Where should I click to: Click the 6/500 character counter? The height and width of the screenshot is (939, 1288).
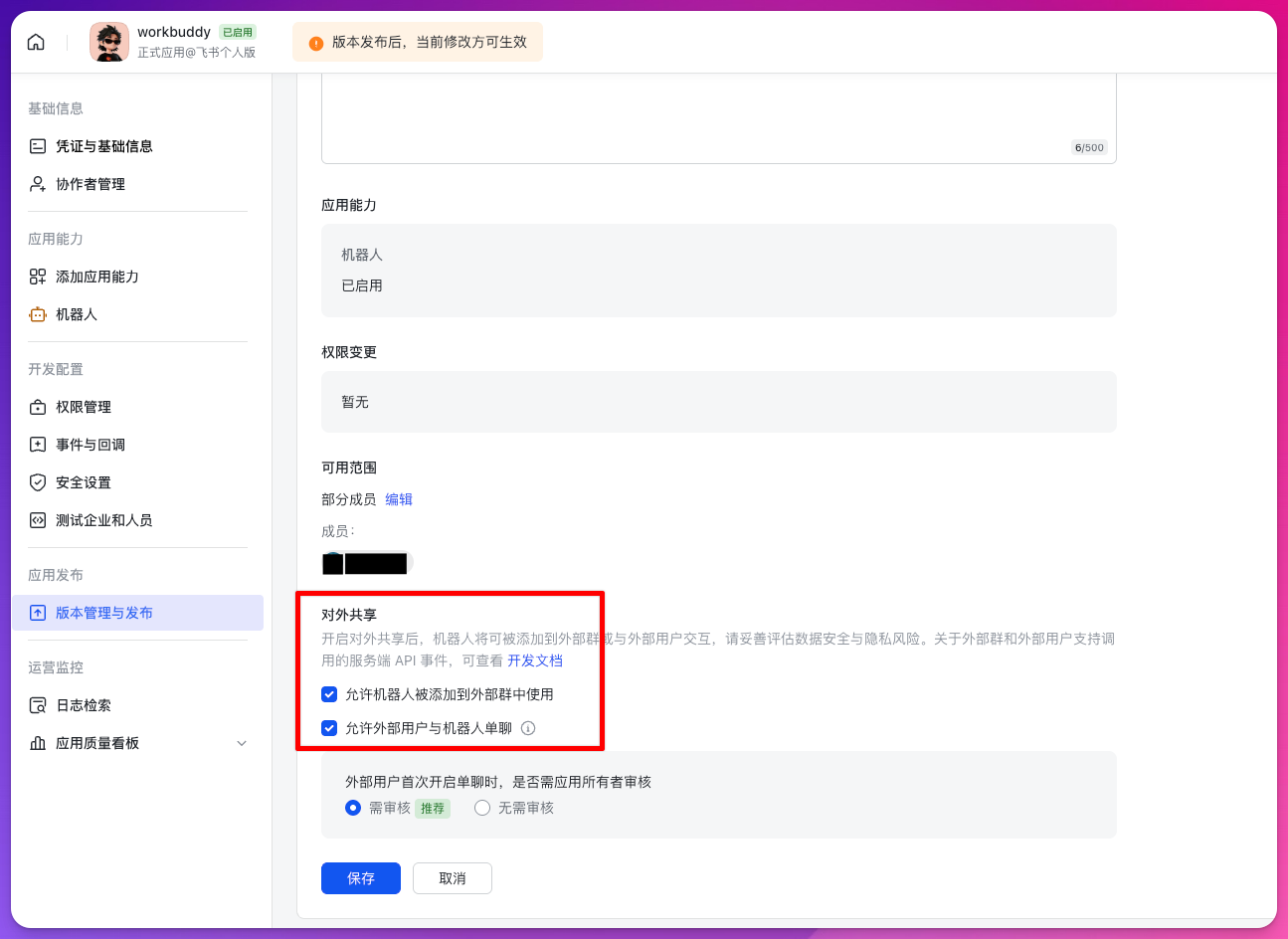[1089, 147]
